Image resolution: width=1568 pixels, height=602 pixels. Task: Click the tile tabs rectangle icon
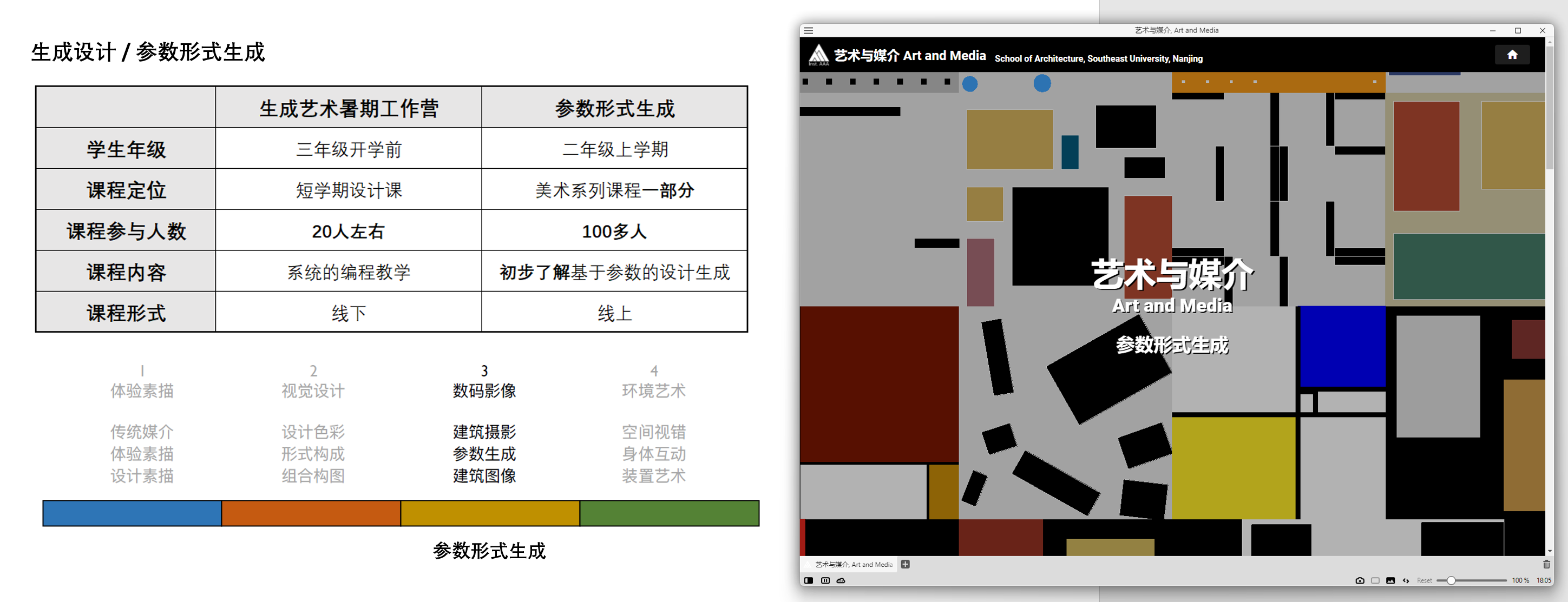click(1375, 581)
